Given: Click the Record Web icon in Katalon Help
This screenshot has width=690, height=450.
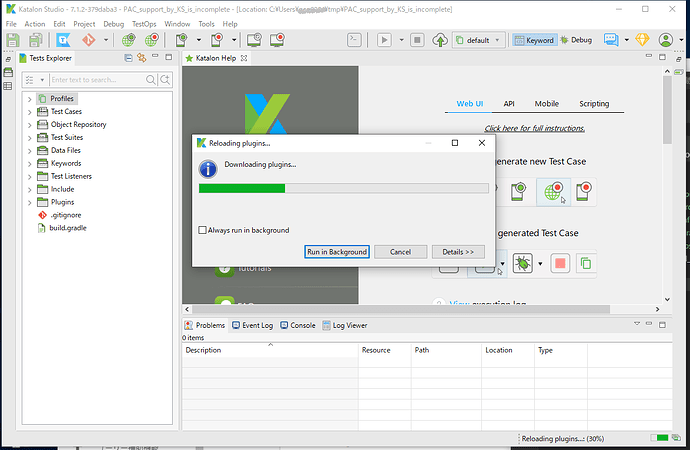Looking at the screenshot, I should coord(553,192).
